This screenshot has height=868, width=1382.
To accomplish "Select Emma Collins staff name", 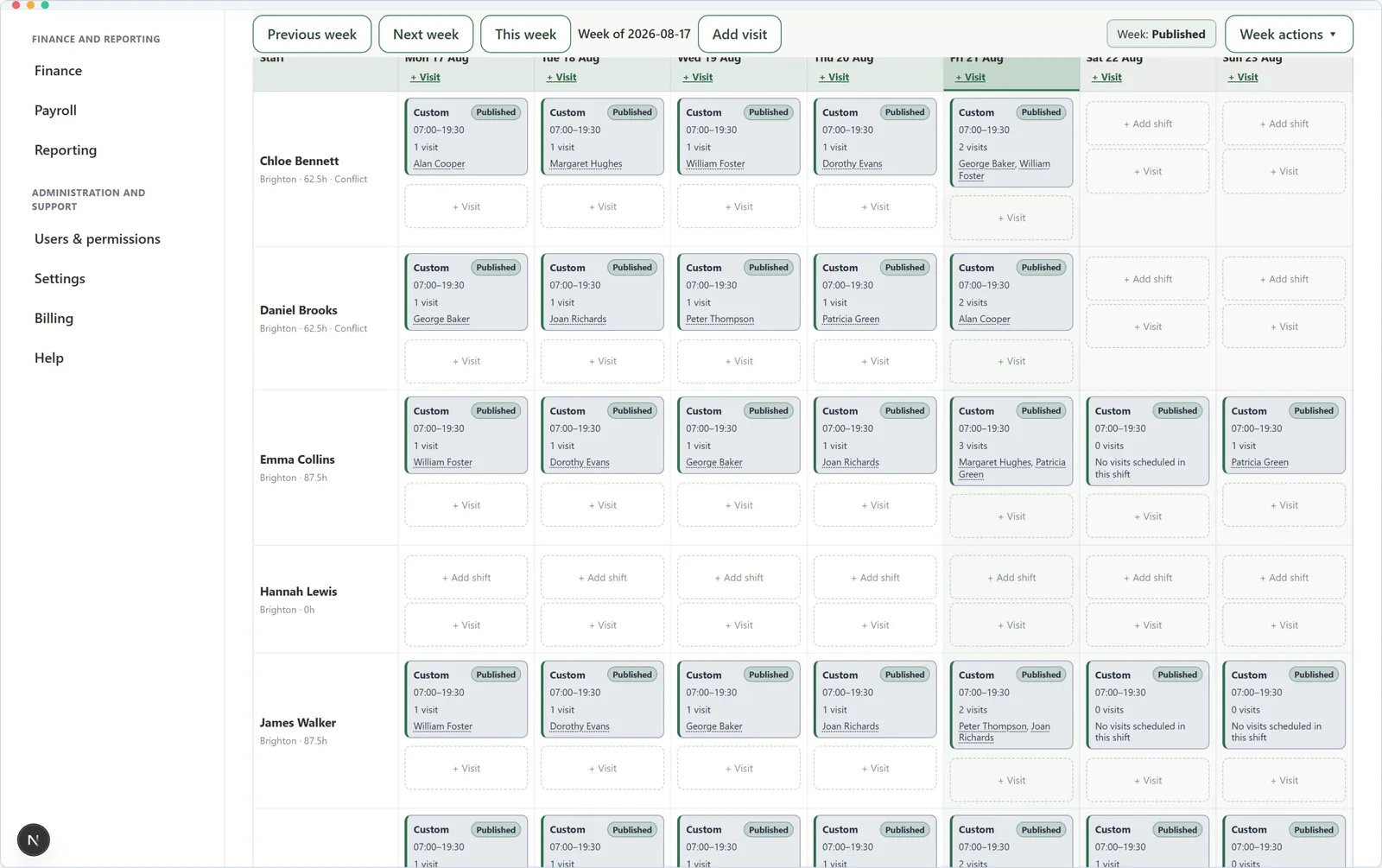I will point(297,460).
